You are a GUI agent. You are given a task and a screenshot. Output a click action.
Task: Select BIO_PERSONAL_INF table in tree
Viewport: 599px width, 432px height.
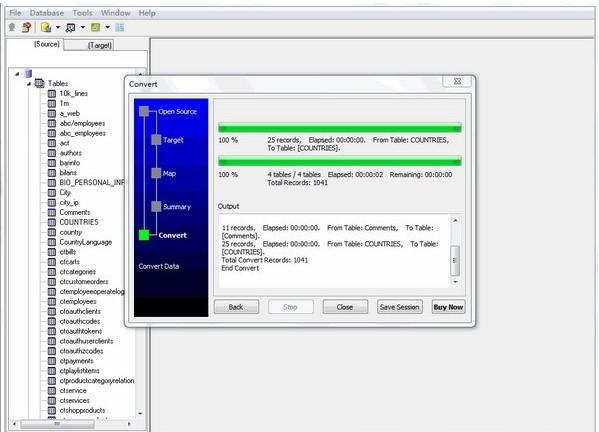92,183
